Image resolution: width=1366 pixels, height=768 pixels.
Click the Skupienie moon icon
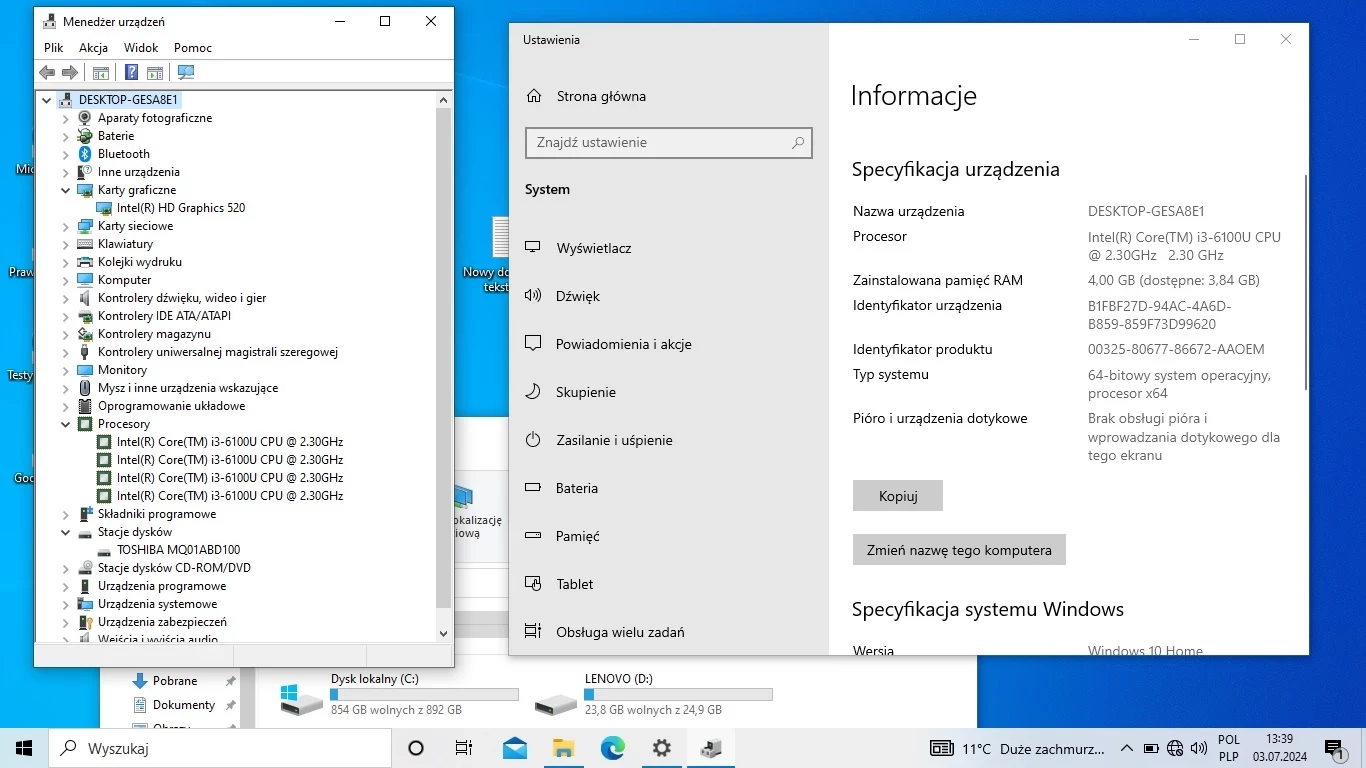pyautogui.click(x=533, y=392)
